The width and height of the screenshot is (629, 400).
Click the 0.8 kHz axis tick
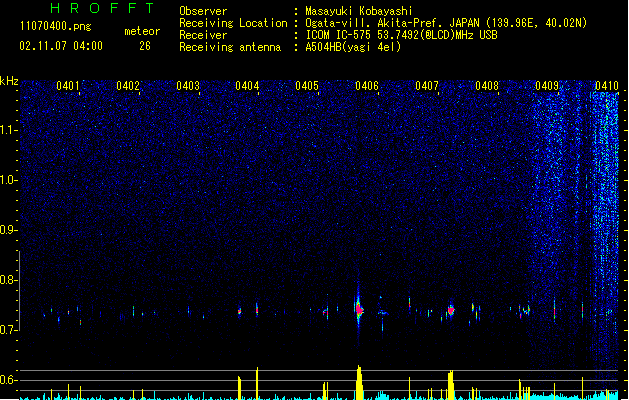point(8,280)
